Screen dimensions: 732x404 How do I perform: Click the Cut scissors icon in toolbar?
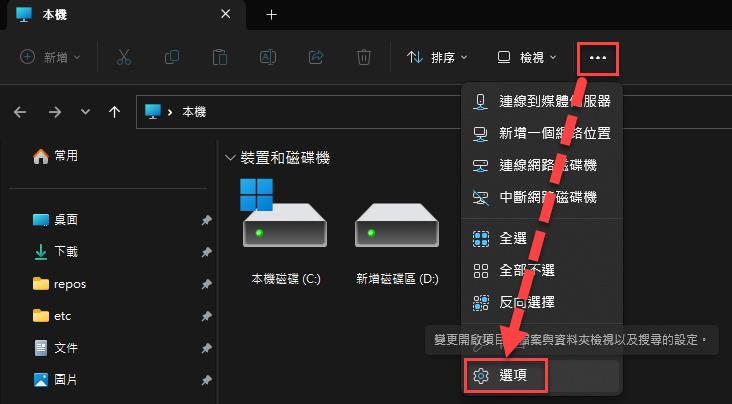[x=124, y=57]
